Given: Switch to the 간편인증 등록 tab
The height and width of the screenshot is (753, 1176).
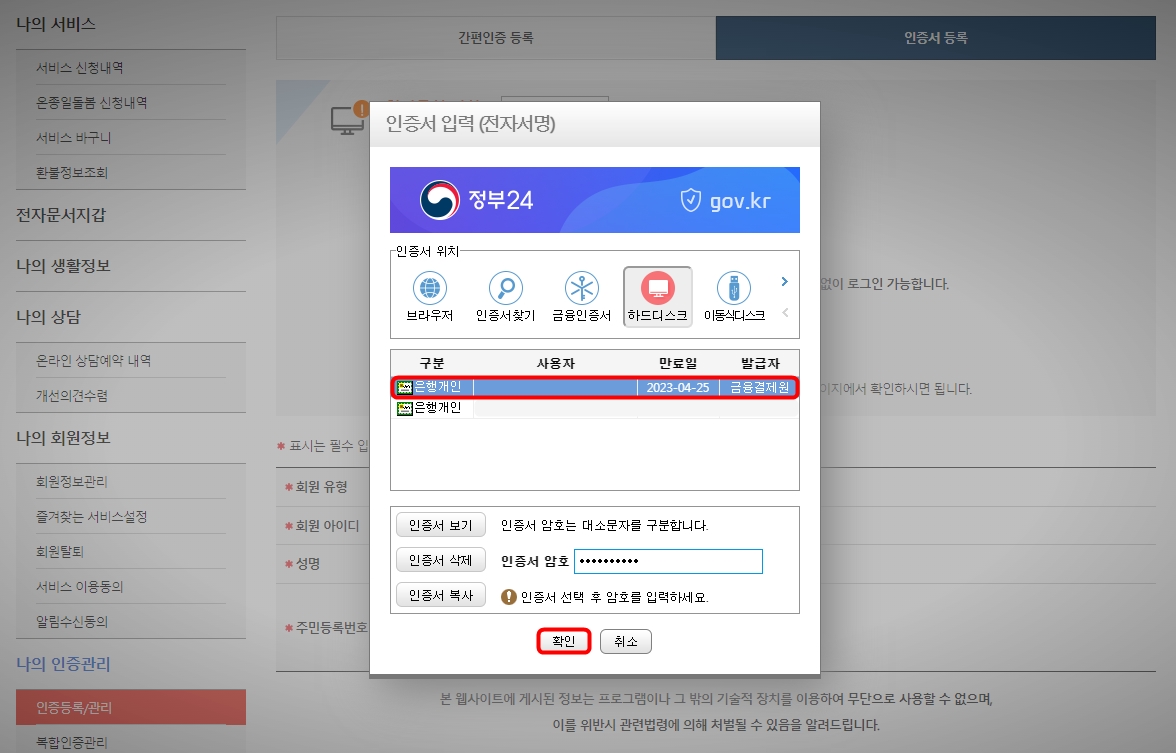Looking at the screenshot, I should pyautogui.click(x=495, y=37).
